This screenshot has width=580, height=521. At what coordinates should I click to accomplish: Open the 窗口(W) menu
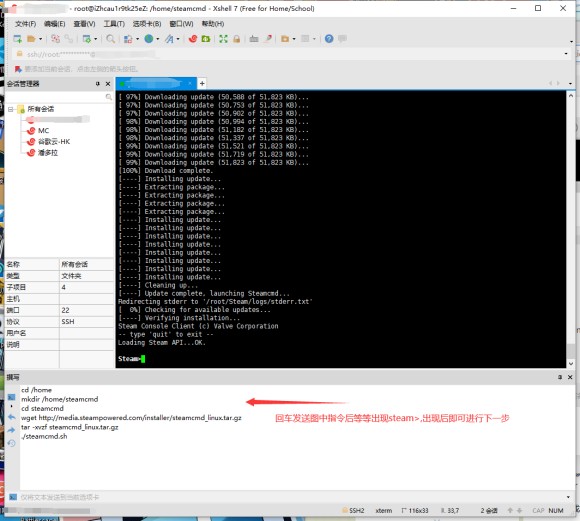pos(181,24)
